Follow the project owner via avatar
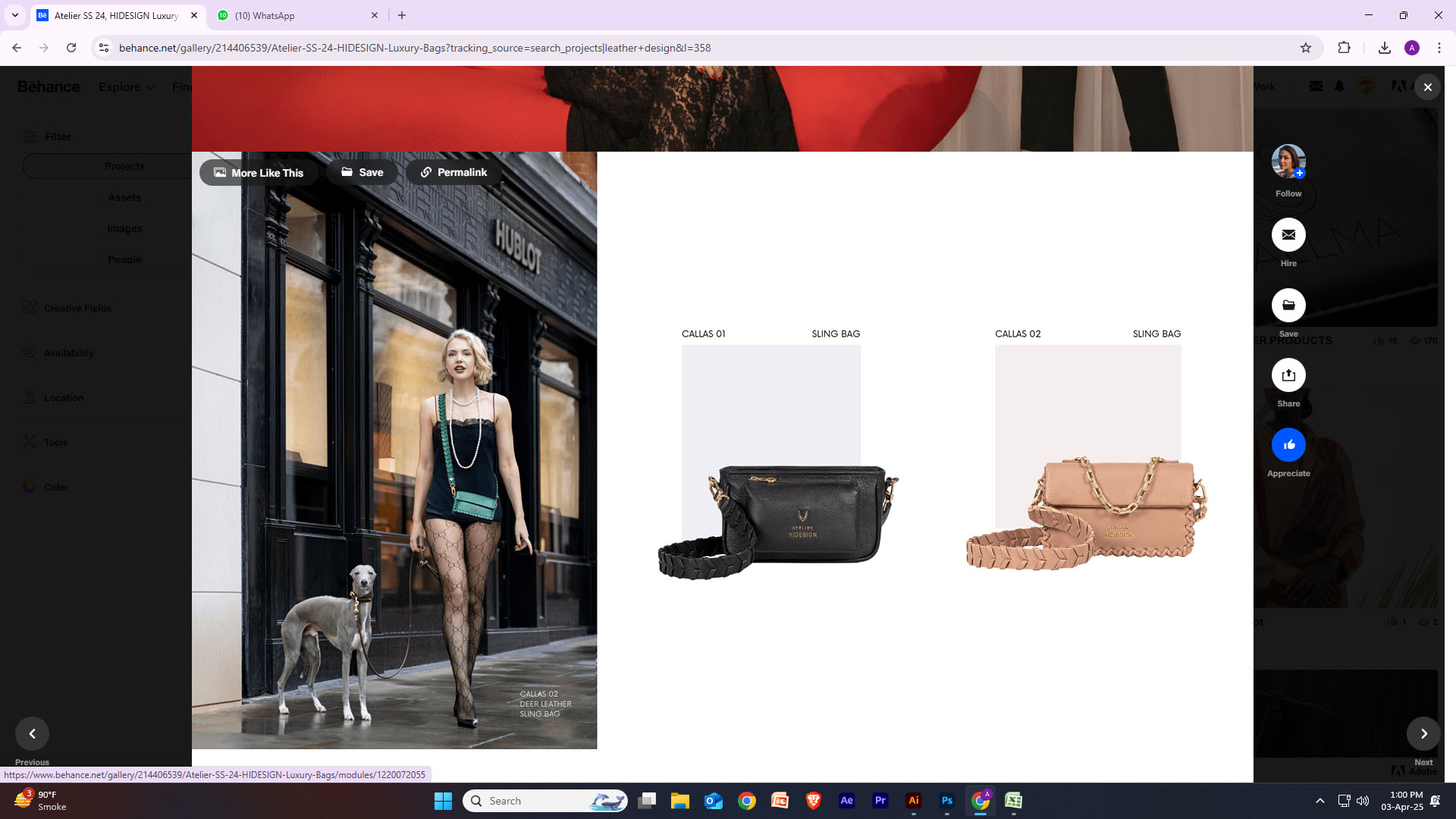The image size is (1456, 819). [1288, 161]
